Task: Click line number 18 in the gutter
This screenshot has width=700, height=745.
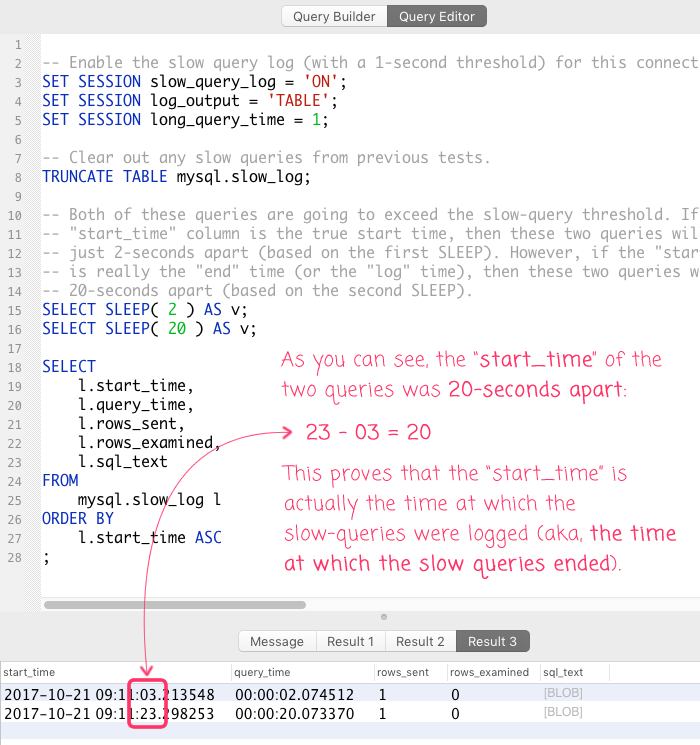Action: 16,366
